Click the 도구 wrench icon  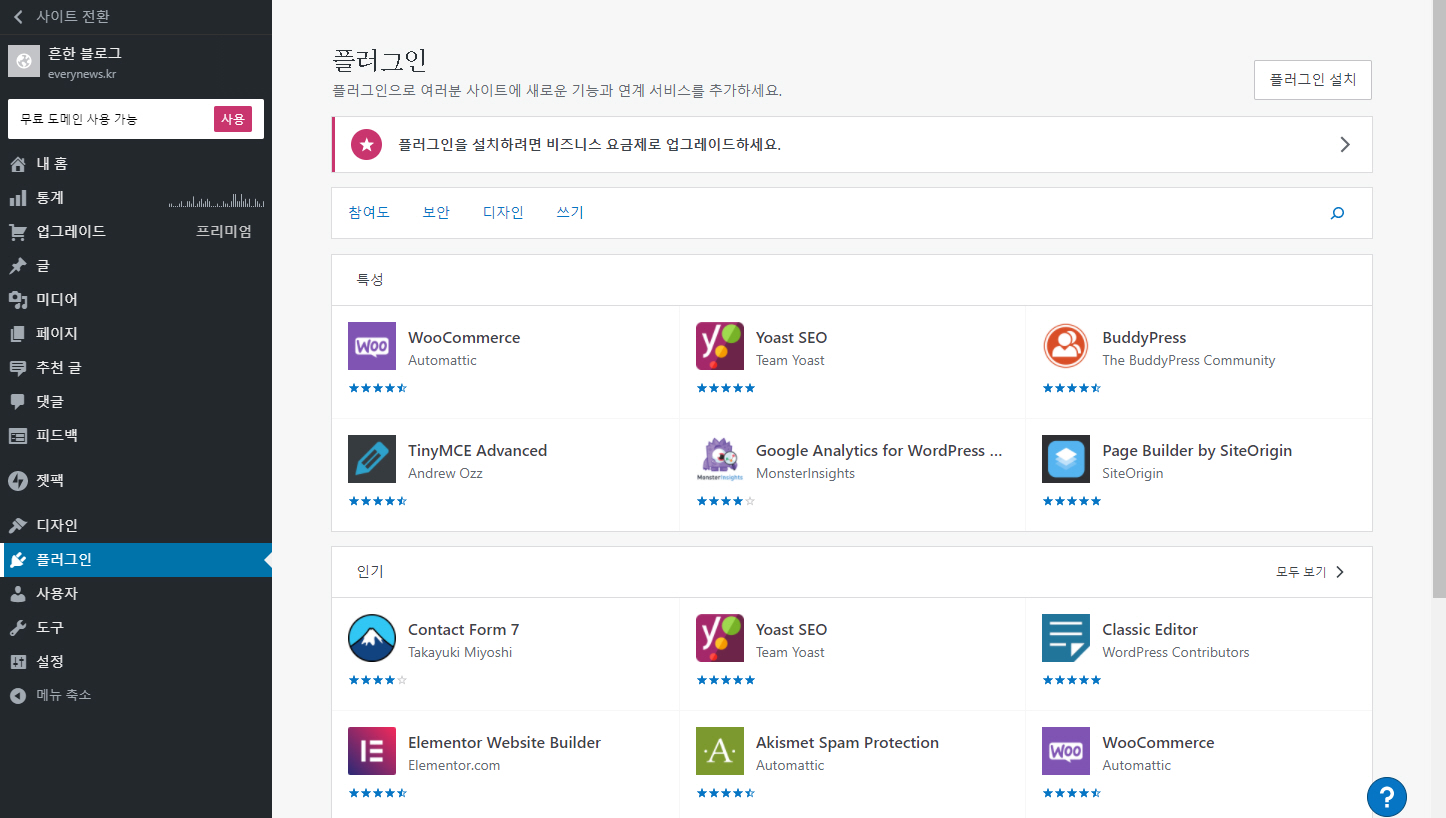[18, 628]
